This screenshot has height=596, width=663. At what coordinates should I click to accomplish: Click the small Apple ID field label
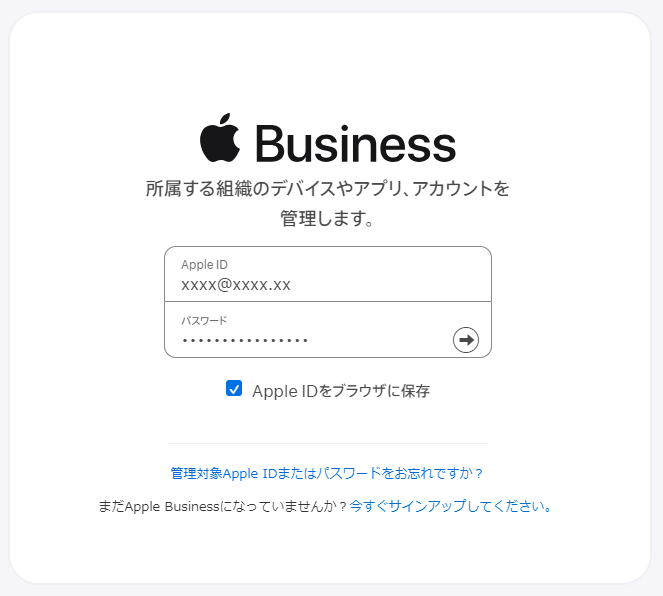point(204,265)
